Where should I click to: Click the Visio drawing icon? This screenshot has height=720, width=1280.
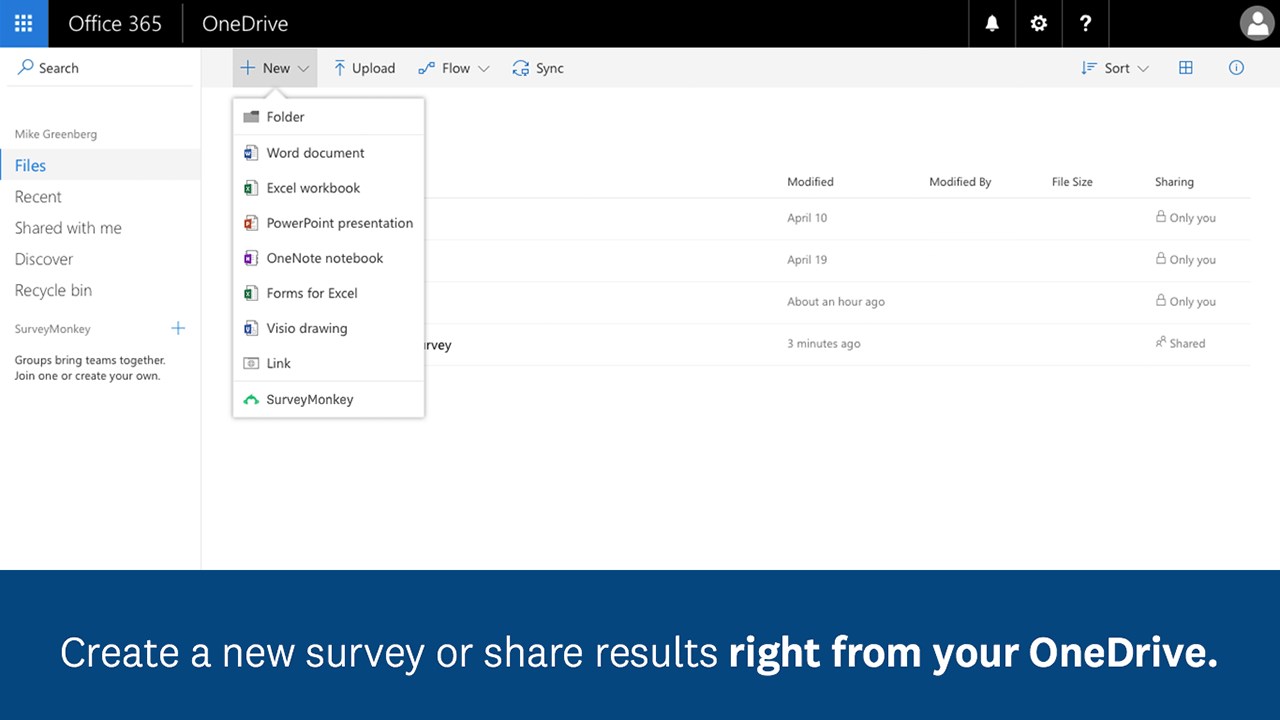tap(251, 328)
